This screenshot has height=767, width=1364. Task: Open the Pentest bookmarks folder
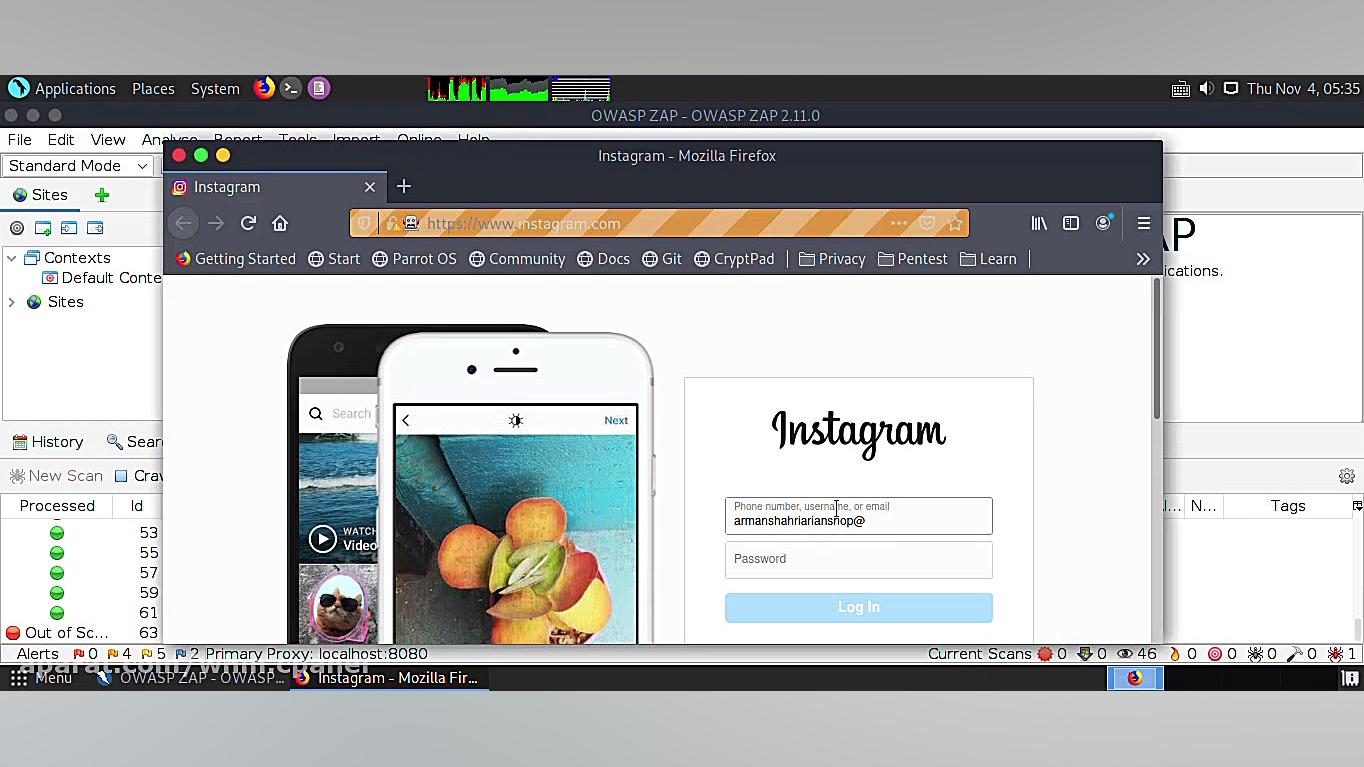912,259
